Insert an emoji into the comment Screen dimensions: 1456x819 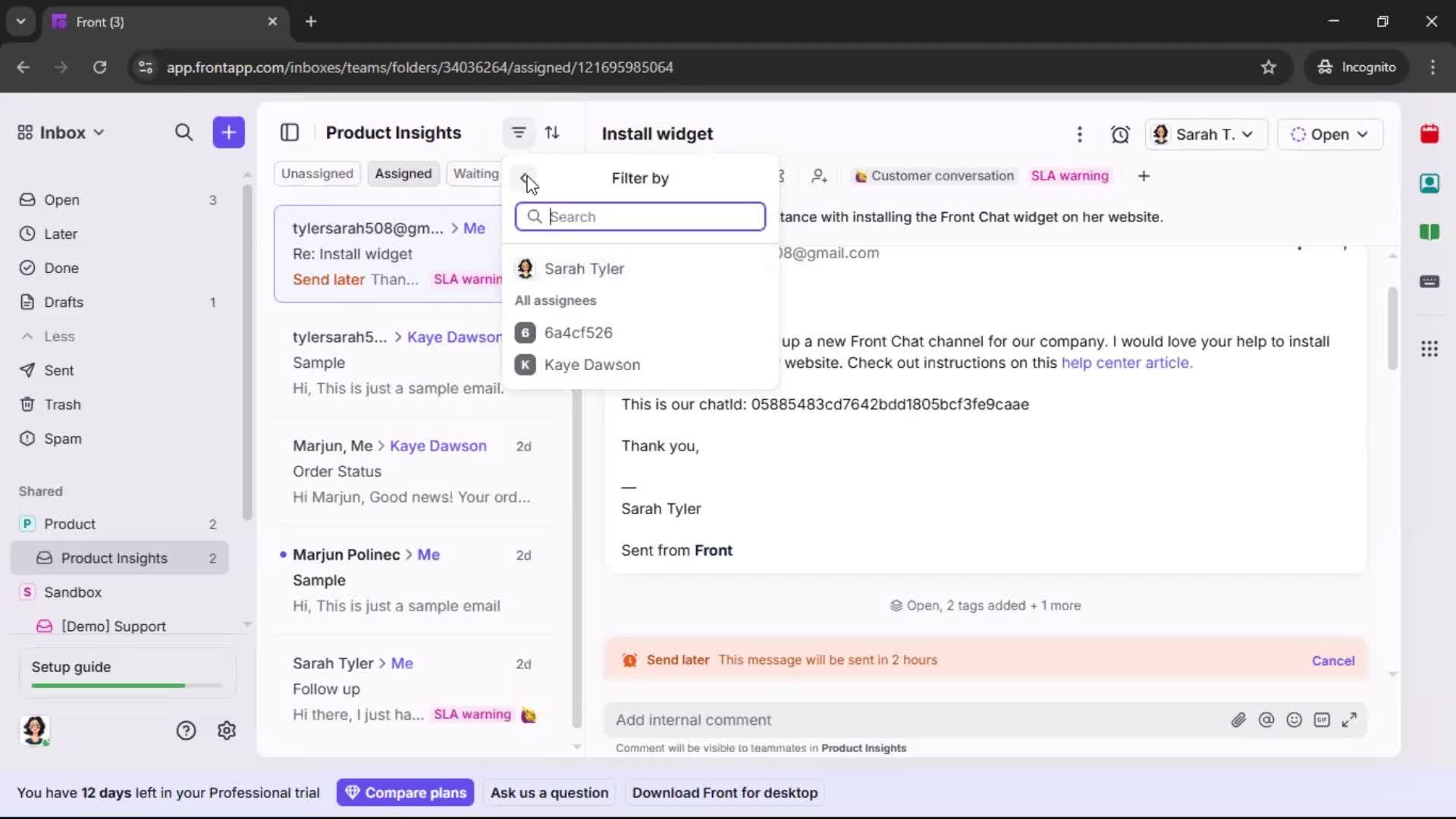[x=1294, y=720]
